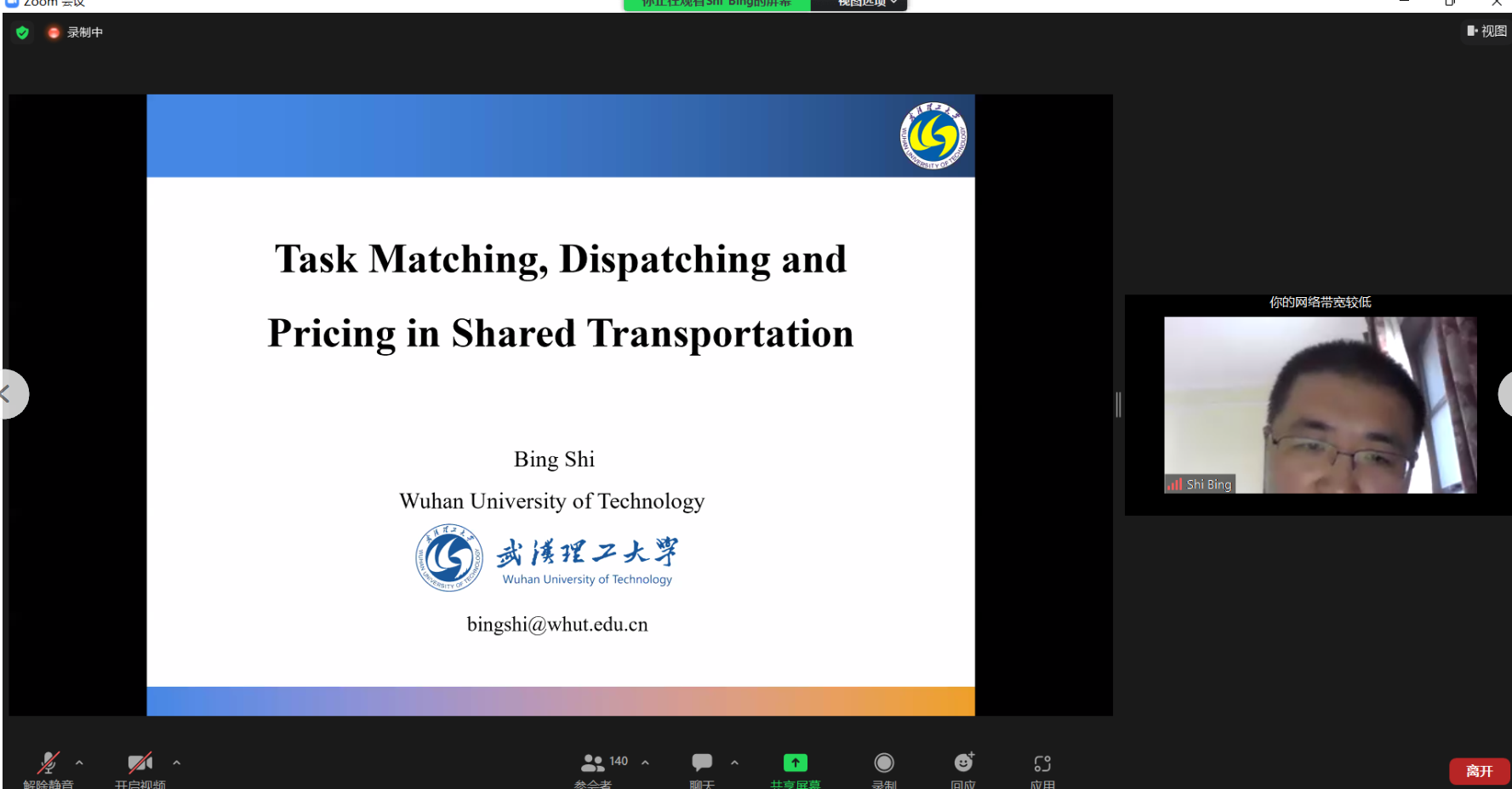The width and height of the screenshot is (1512, 789).
Task: Open video options arrow beside camera
Action: [x=177, y=763]
